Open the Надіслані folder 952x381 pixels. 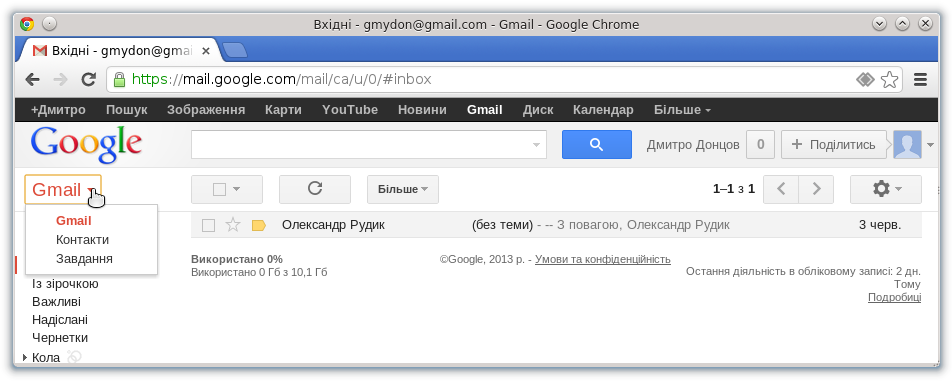(60, 319)
